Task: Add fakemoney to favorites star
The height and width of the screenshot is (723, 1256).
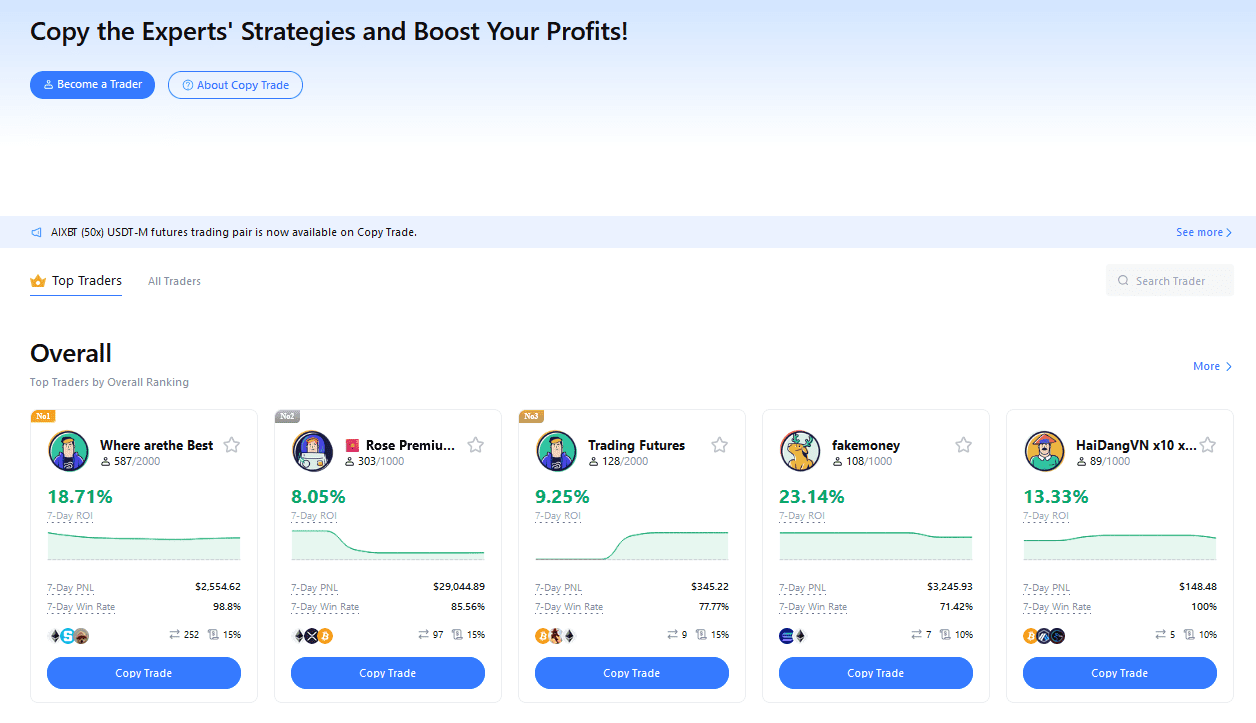Action: tap(963, 445)
